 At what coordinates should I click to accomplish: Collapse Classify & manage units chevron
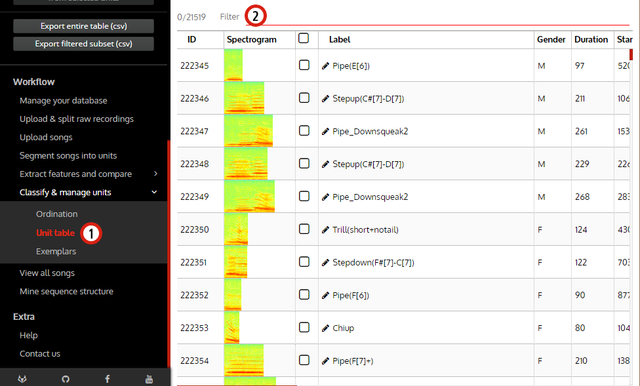coord(154,192)
